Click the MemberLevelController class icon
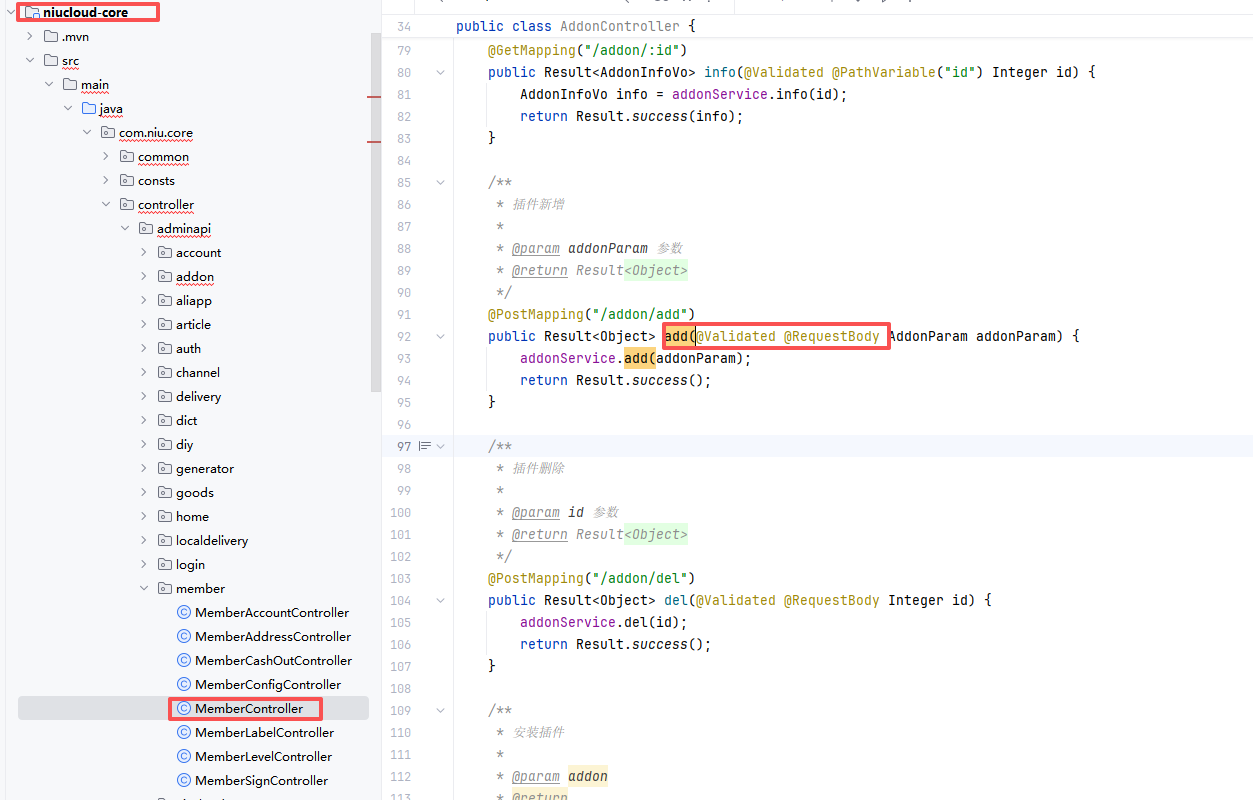Viewport: 1253px width, 800px height. pos(183,757)
